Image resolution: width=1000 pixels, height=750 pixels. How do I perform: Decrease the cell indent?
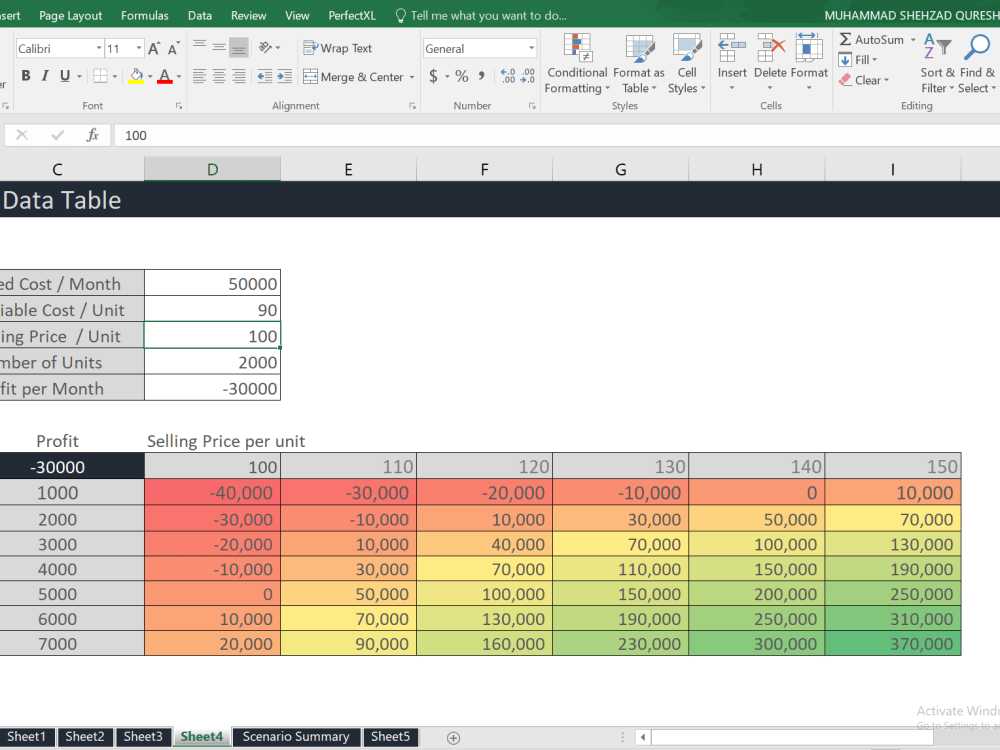[265, 77]
